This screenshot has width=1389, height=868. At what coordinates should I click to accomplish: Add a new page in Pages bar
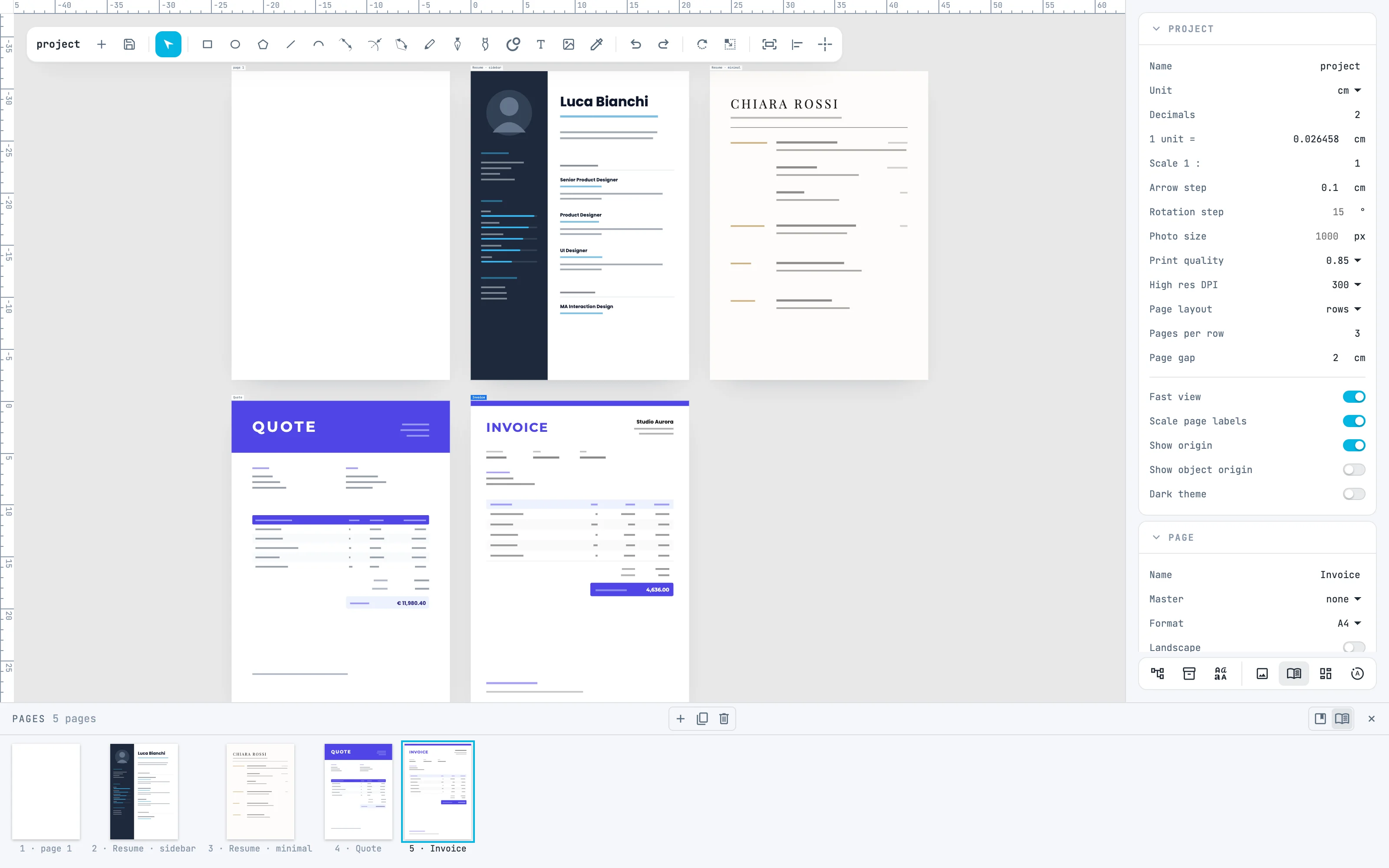point(680,719)
